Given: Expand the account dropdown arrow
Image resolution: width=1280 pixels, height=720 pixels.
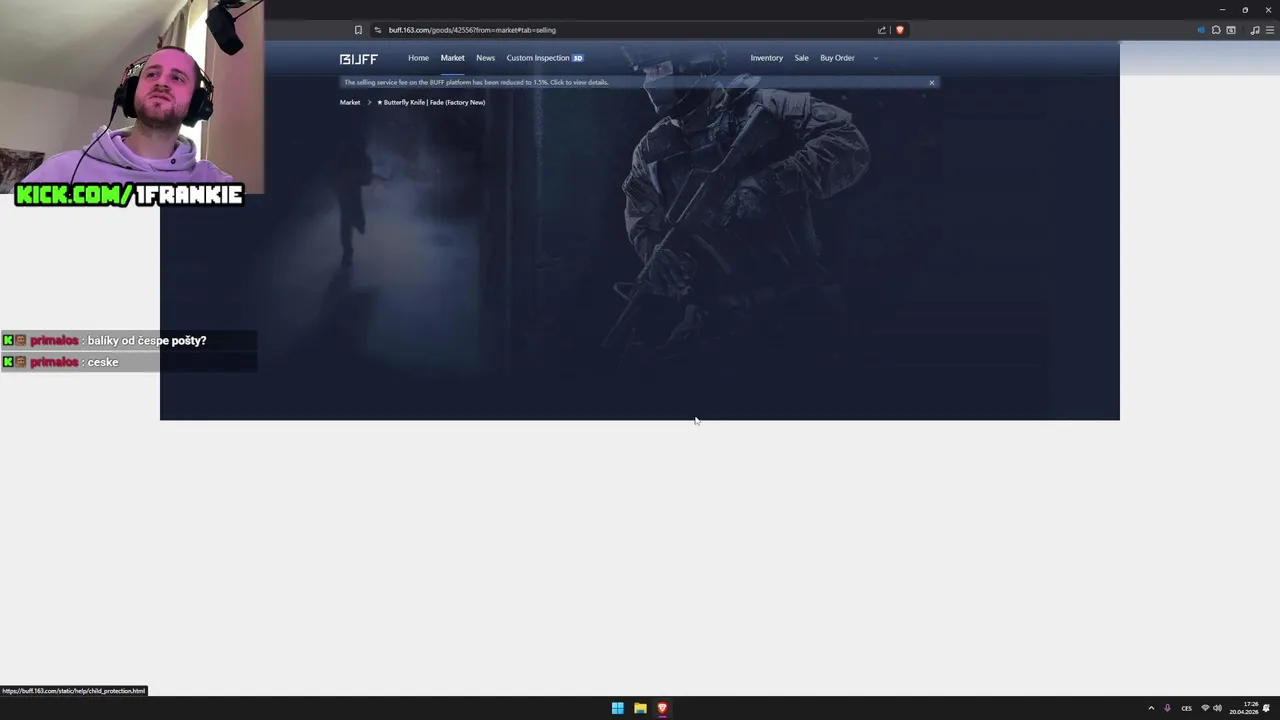Looking at the screenshot, I should (x=875, y=58).
